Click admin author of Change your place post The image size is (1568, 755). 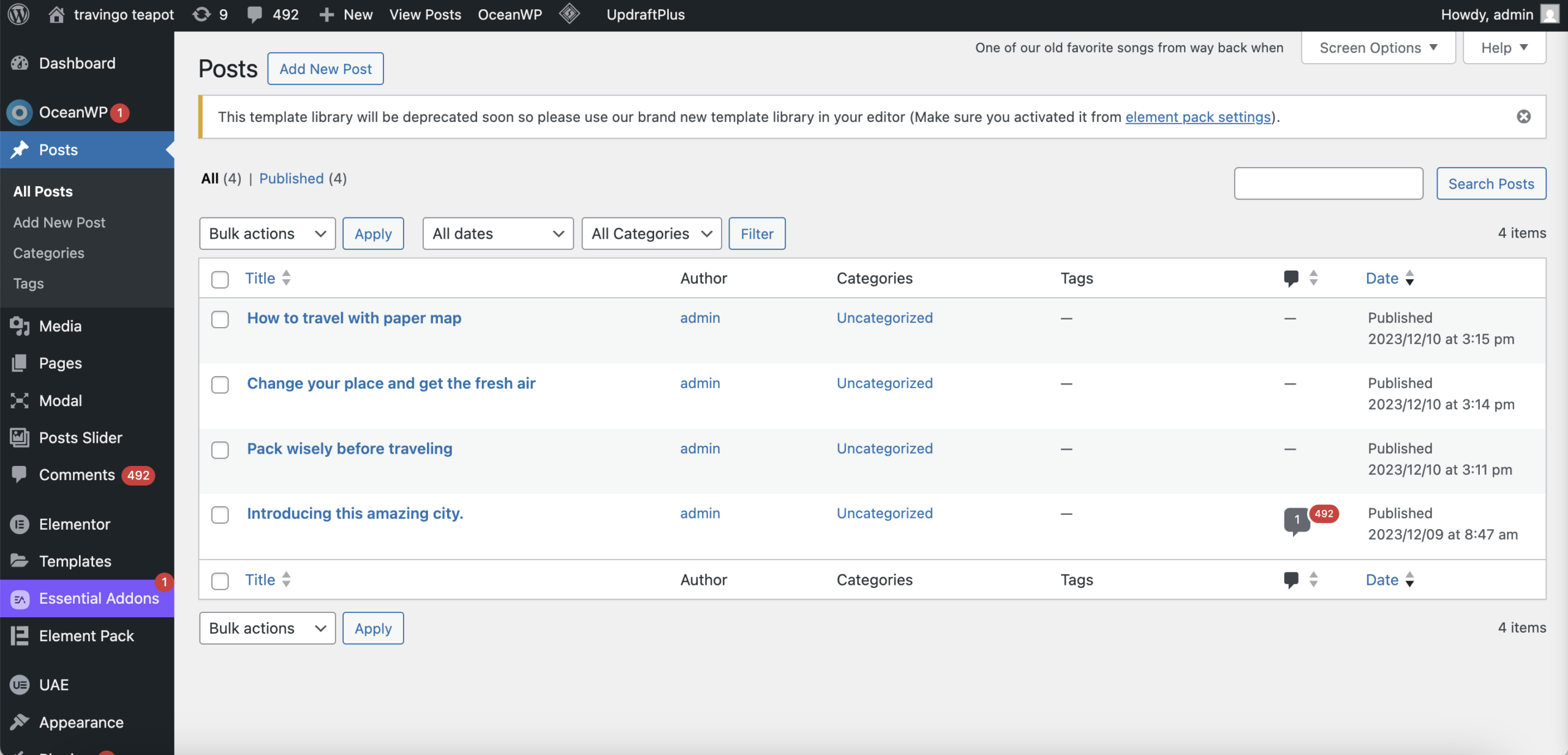point(700,383)
